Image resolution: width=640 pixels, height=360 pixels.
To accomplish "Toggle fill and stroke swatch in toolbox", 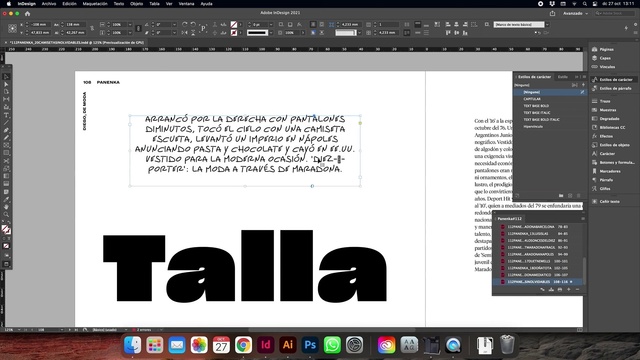I will tap(6, 230).
